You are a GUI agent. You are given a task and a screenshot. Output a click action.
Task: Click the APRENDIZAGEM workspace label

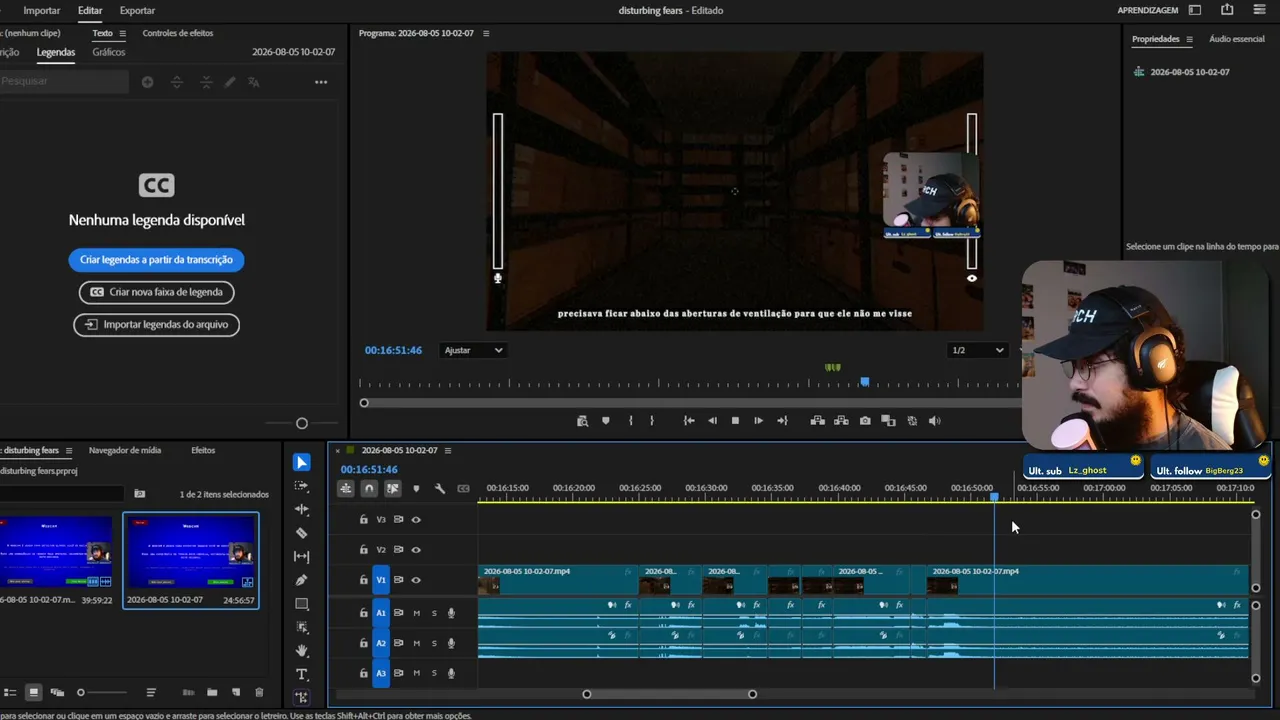tap(1148, 10)
